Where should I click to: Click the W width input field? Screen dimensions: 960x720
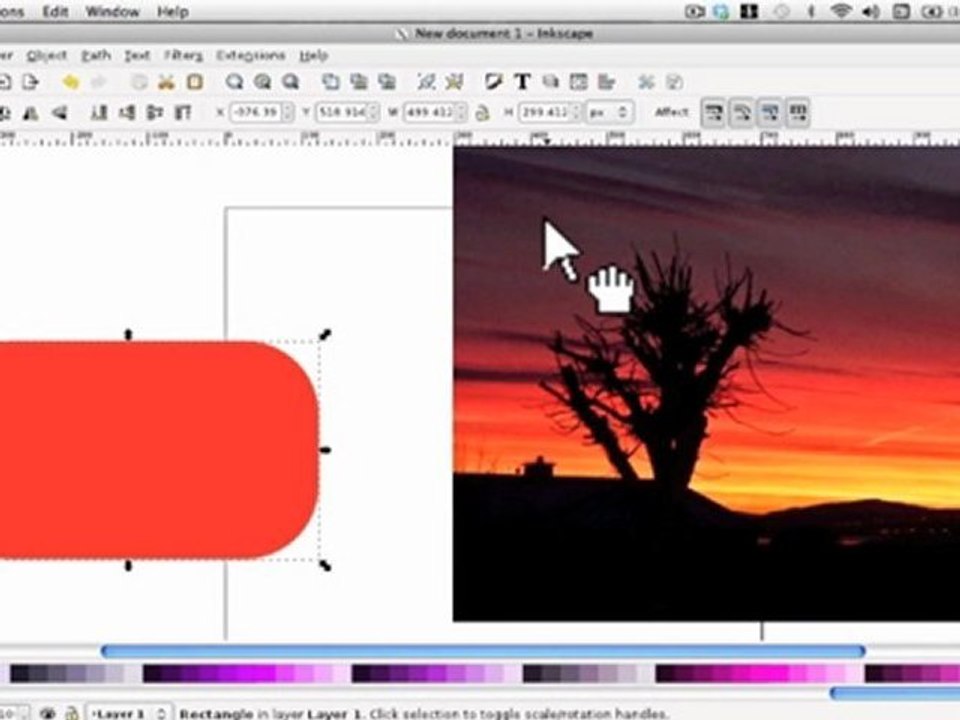tap(430, 113)
